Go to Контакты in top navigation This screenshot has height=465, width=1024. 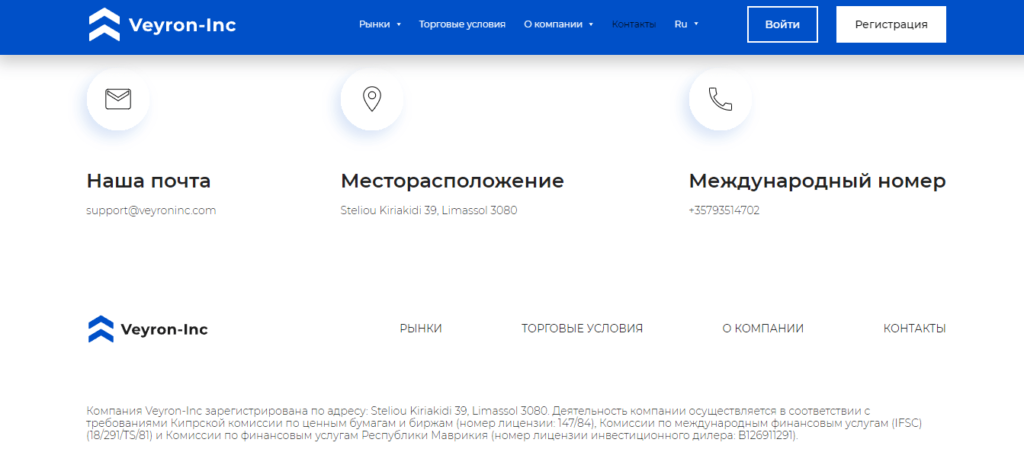[633, 24]
